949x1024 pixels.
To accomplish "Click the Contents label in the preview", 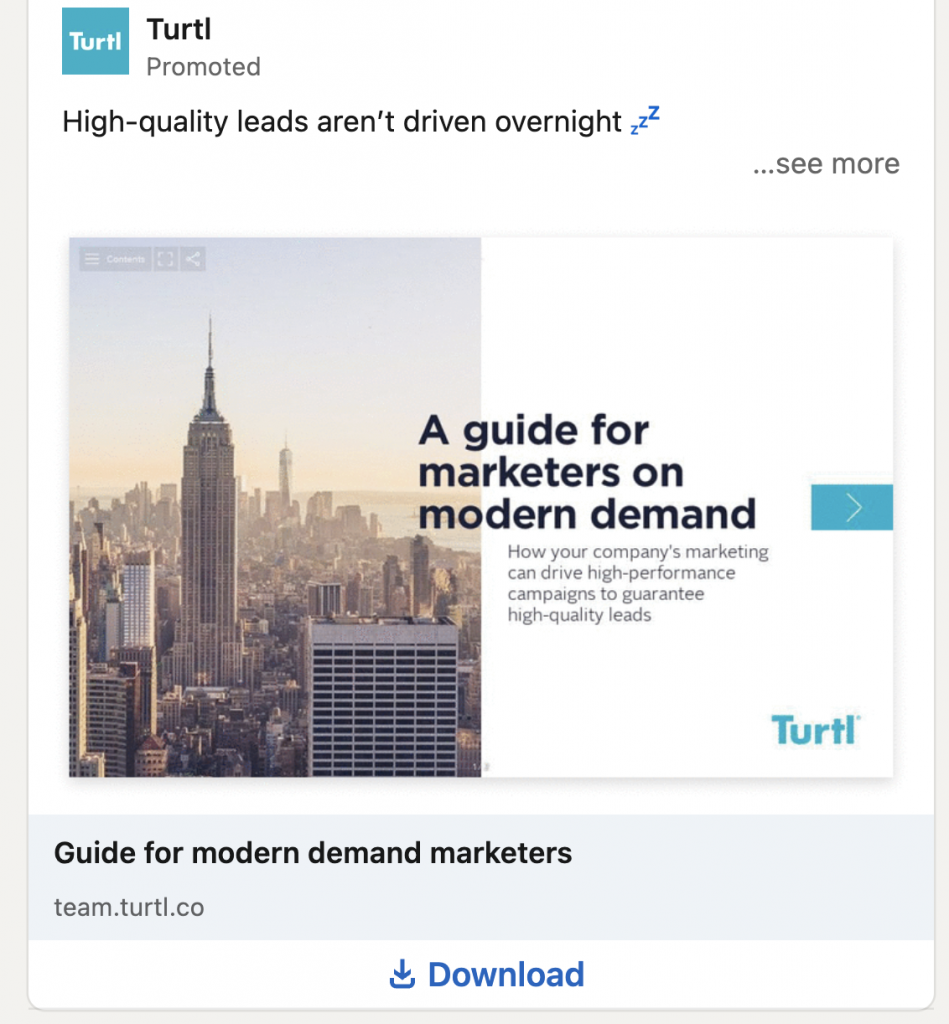I will click(125, 259).
